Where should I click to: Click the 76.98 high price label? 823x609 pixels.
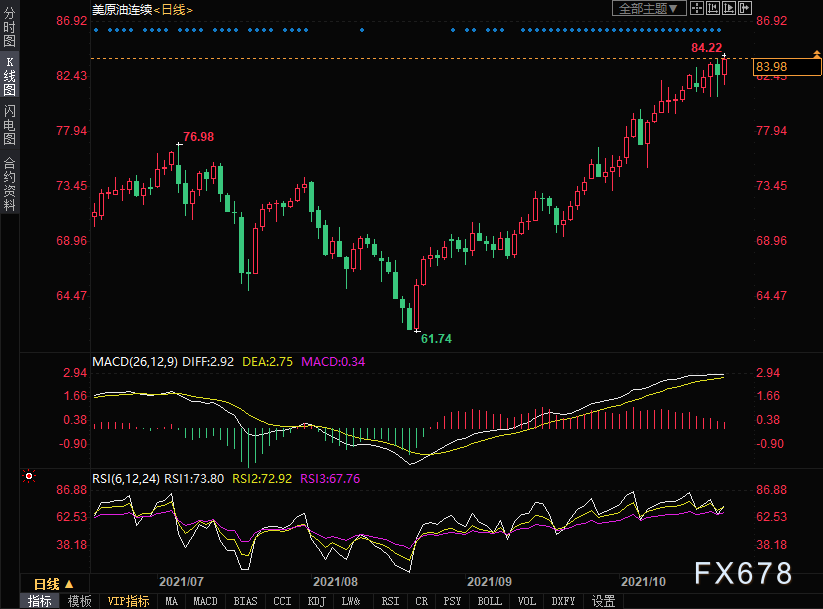(x=198, y=136)
